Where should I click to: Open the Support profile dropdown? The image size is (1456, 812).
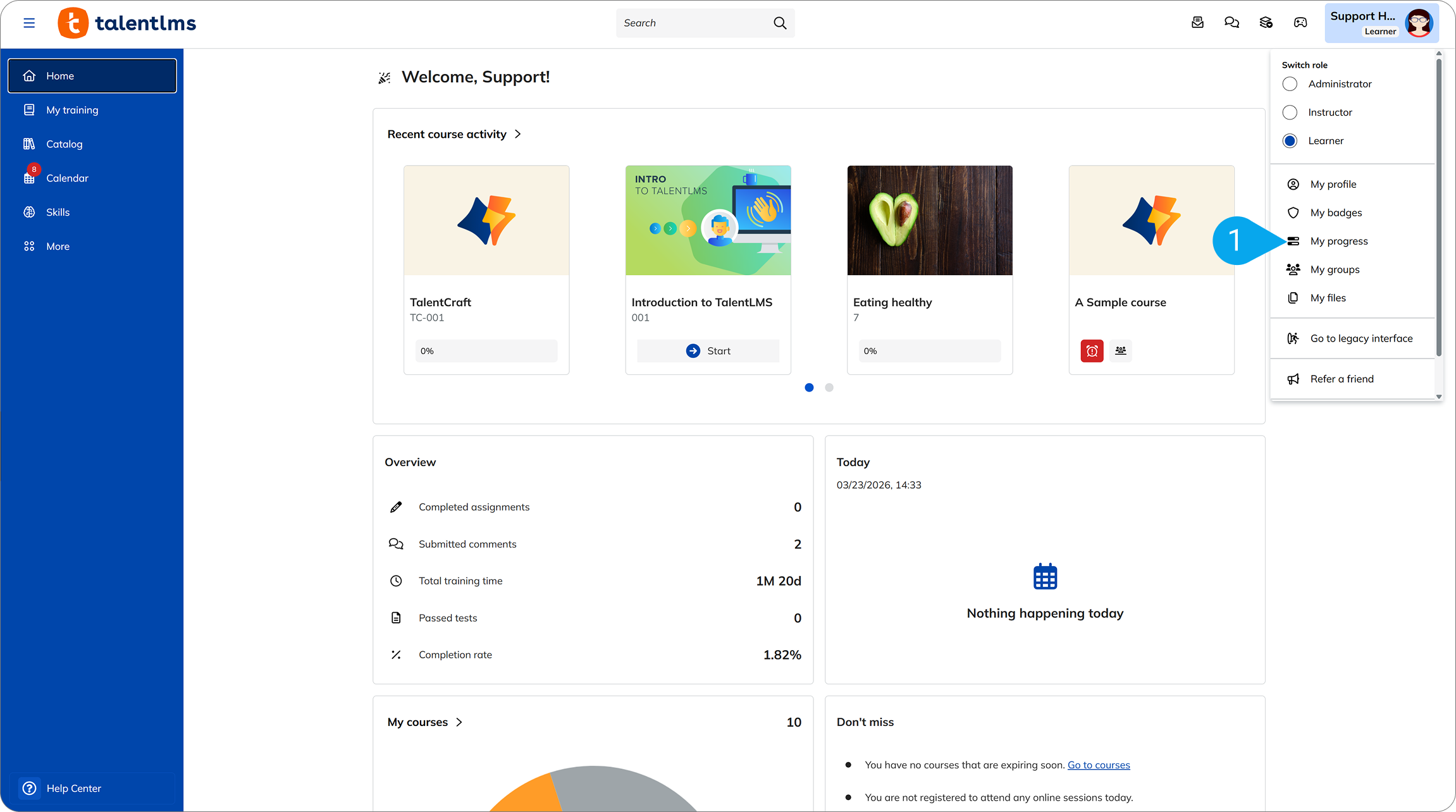pos(1381,23)
